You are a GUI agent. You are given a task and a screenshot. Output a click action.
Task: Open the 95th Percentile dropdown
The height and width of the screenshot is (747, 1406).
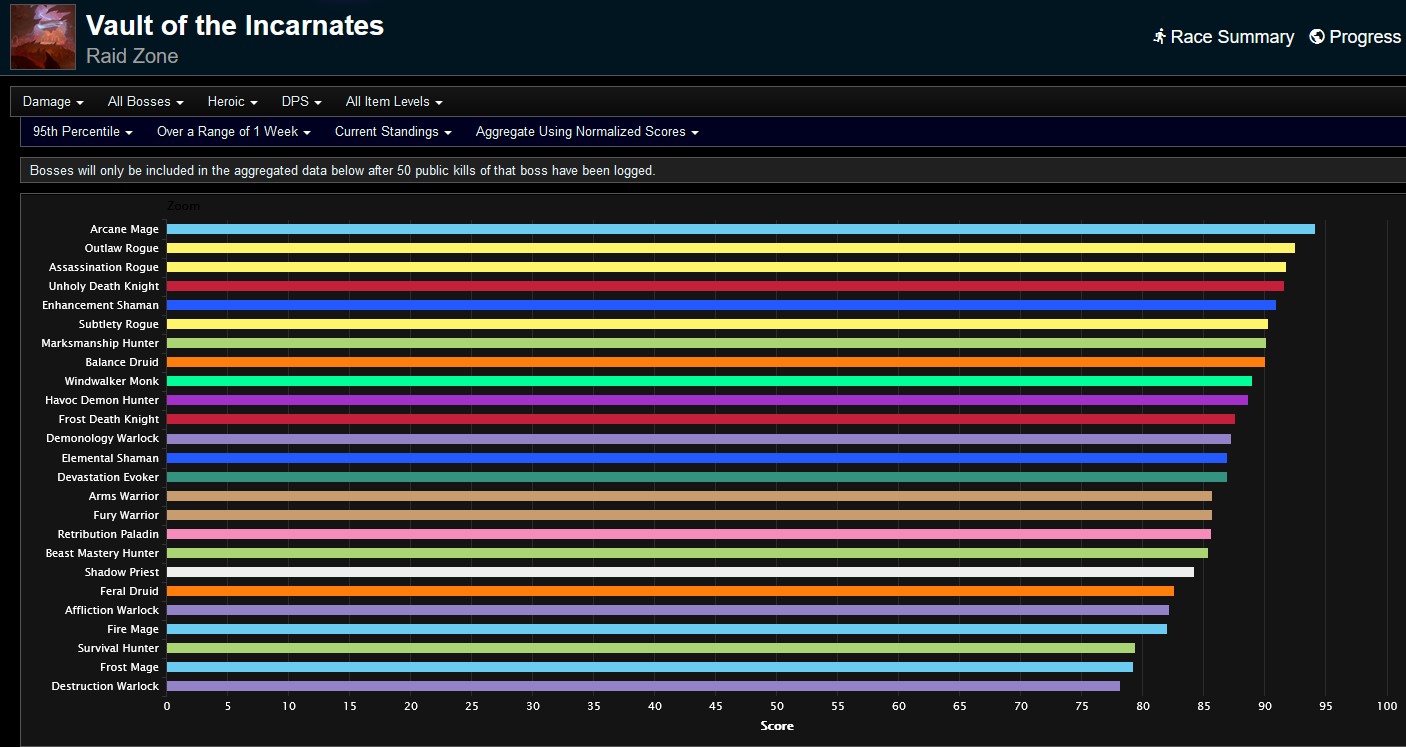81,131
